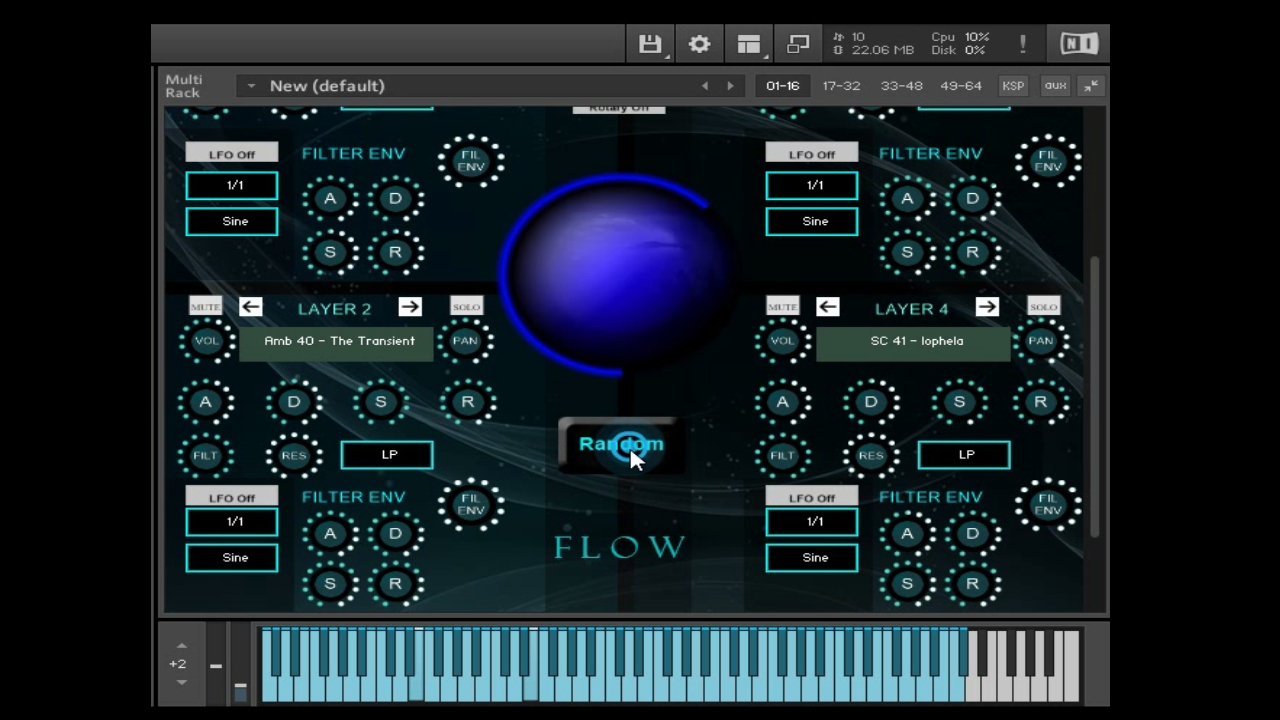
Task: Solo Layer 4
Action: (x=1044, y=306)
